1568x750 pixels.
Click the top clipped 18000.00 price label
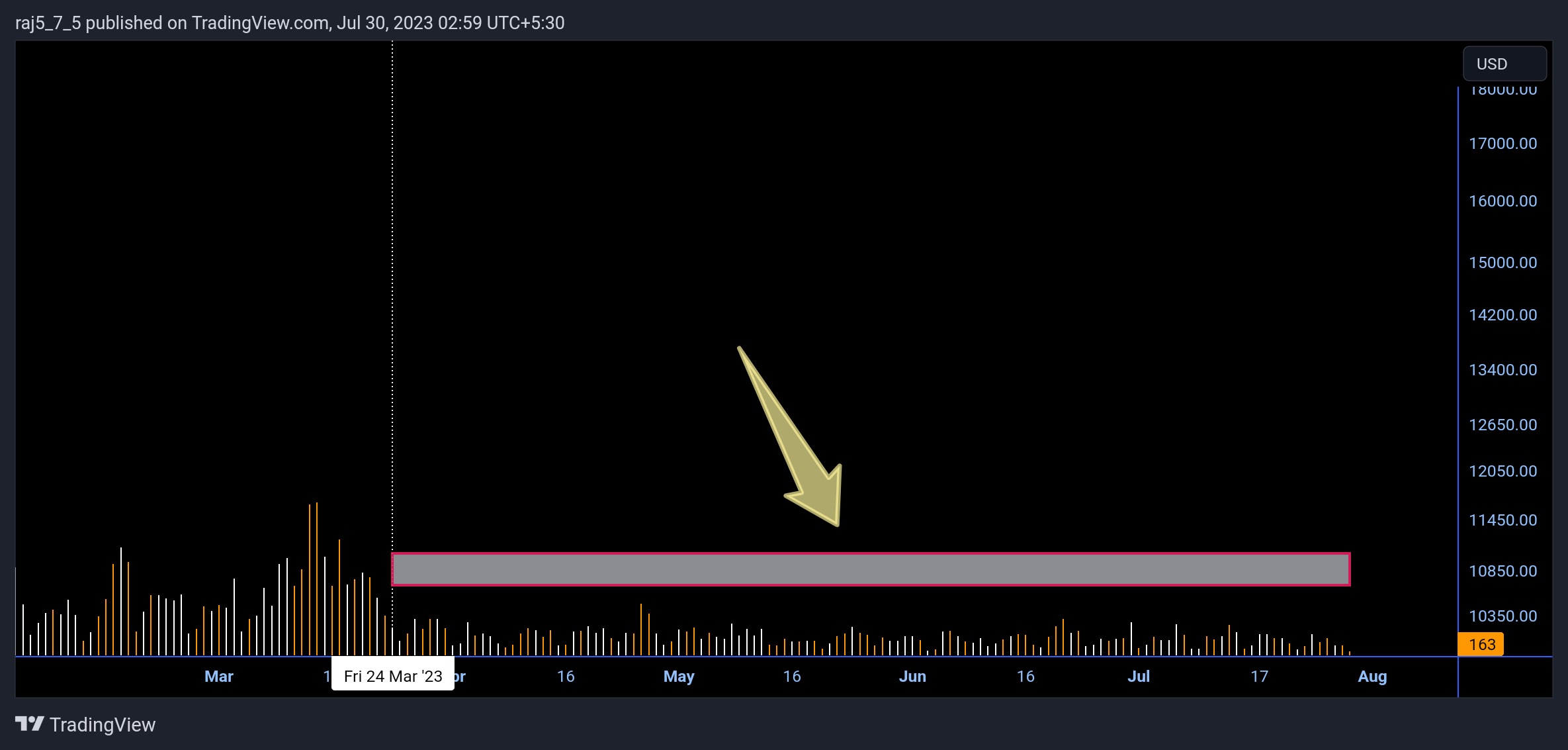(x=1503, y=91)
